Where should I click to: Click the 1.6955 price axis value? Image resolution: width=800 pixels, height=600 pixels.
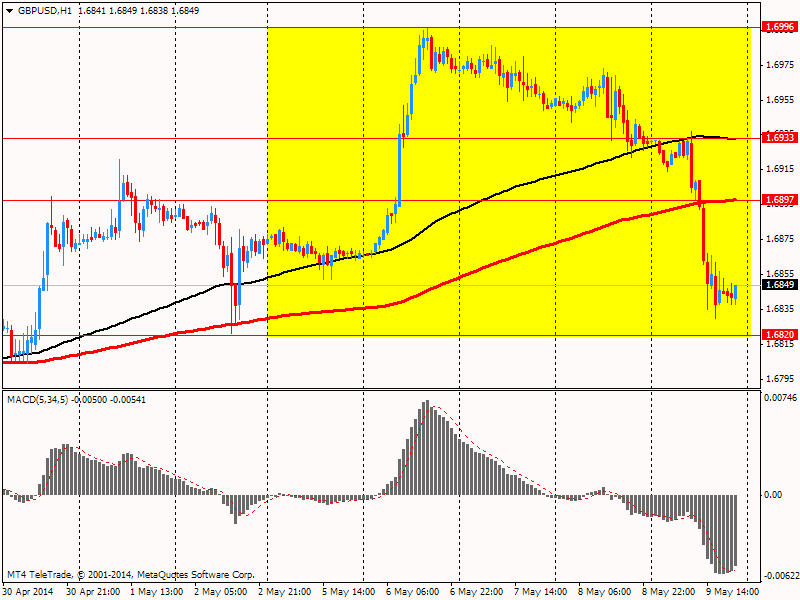coord(780,99)
